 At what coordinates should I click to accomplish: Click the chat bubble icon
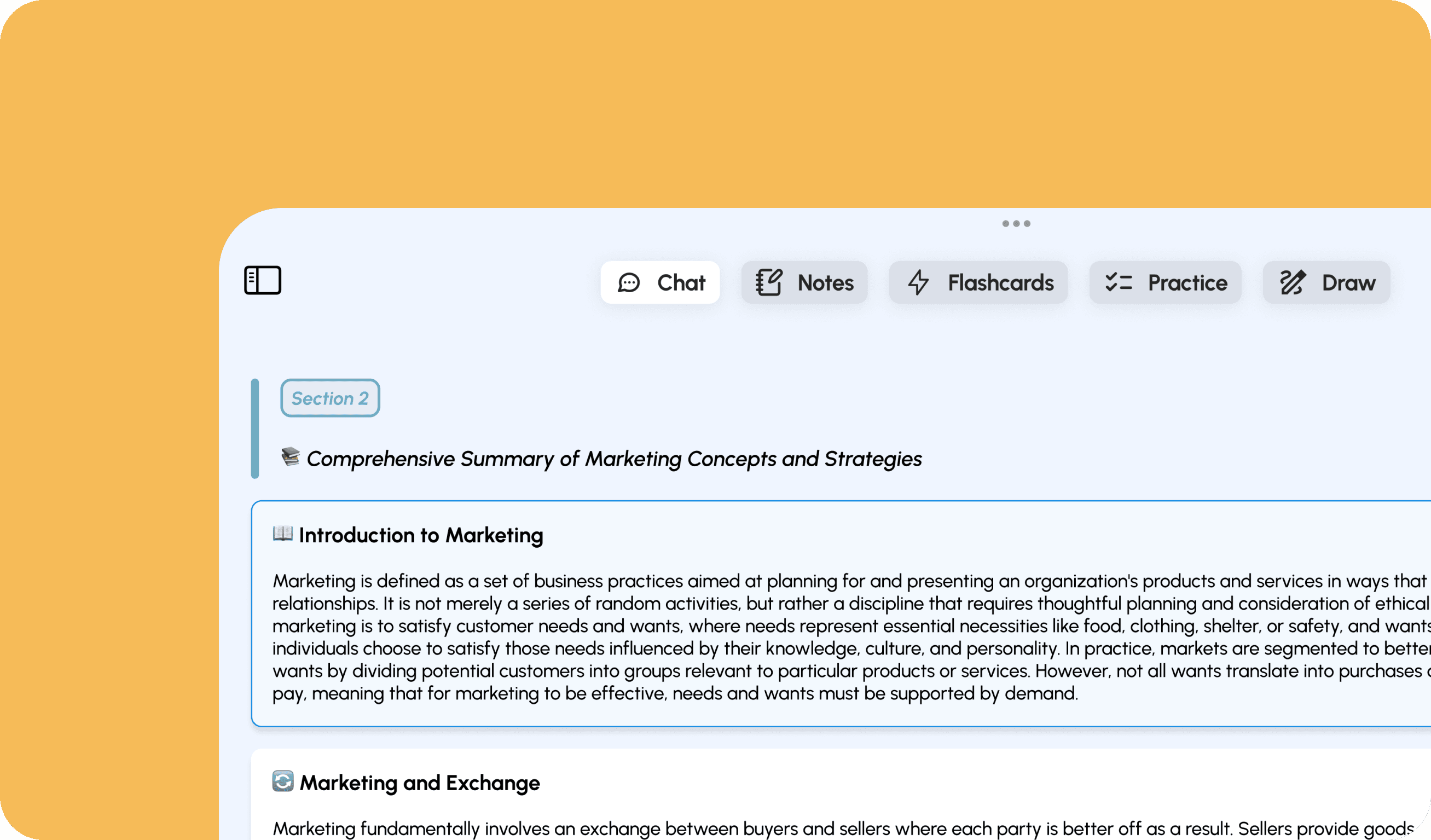tap(629, 283)
